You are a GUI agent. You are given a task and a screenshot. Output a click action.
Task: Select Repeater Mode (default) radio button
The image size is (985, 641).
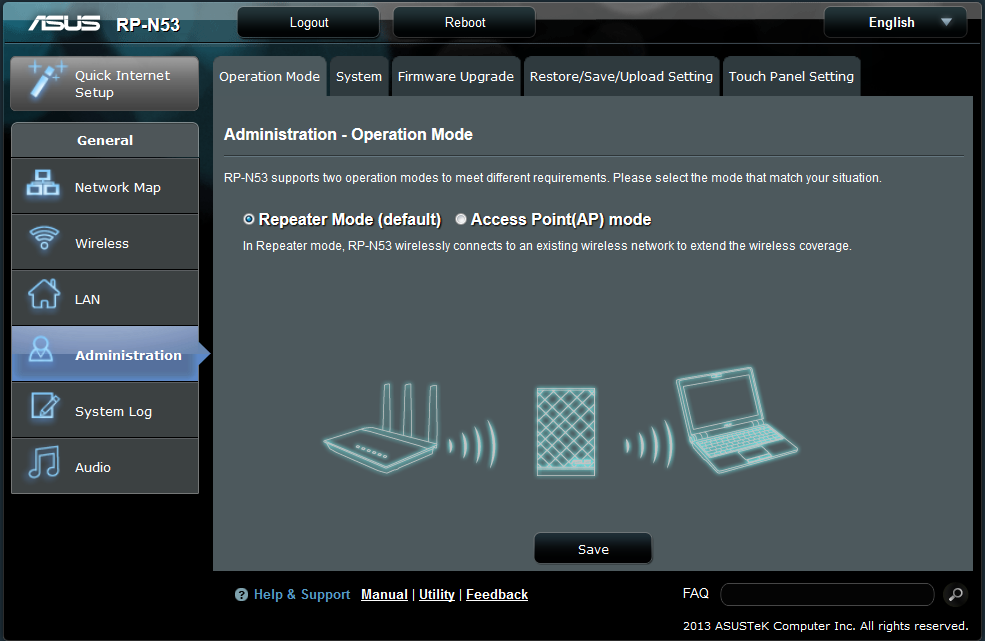pyautogui.click(x=249, y=219)
